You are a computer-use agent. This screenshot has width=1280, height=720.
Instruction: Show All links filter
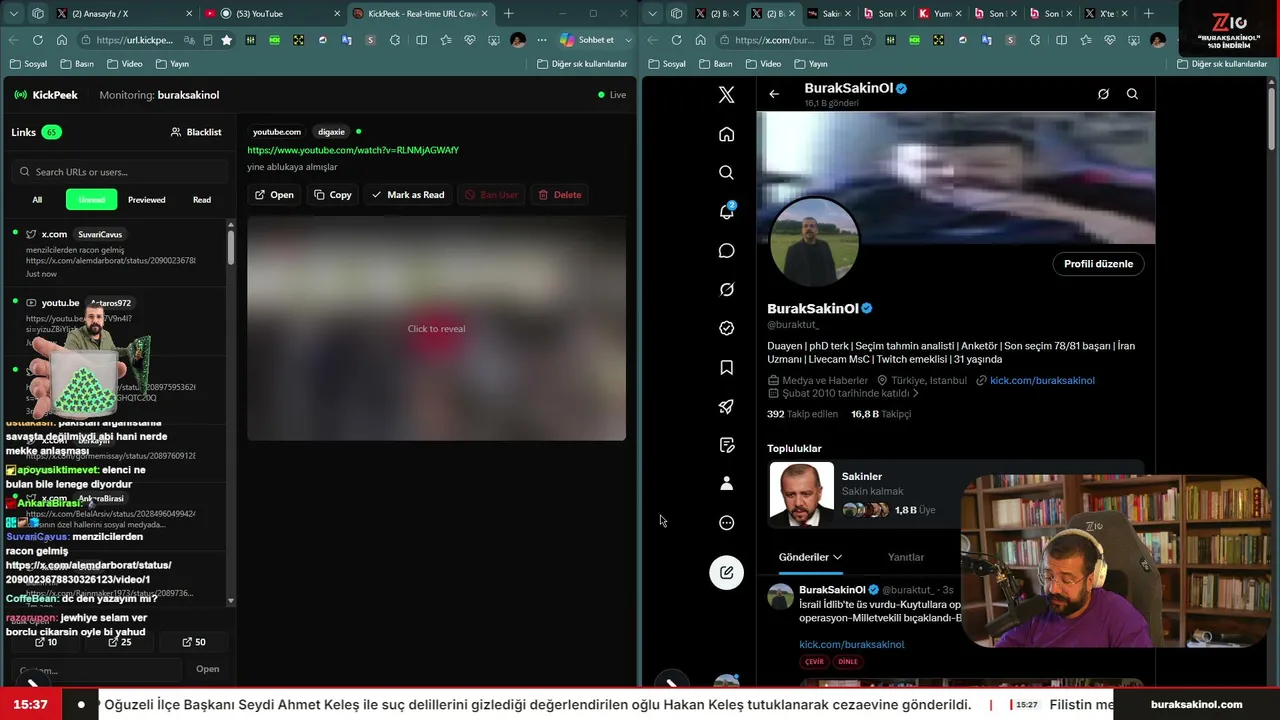pos(37,200)
